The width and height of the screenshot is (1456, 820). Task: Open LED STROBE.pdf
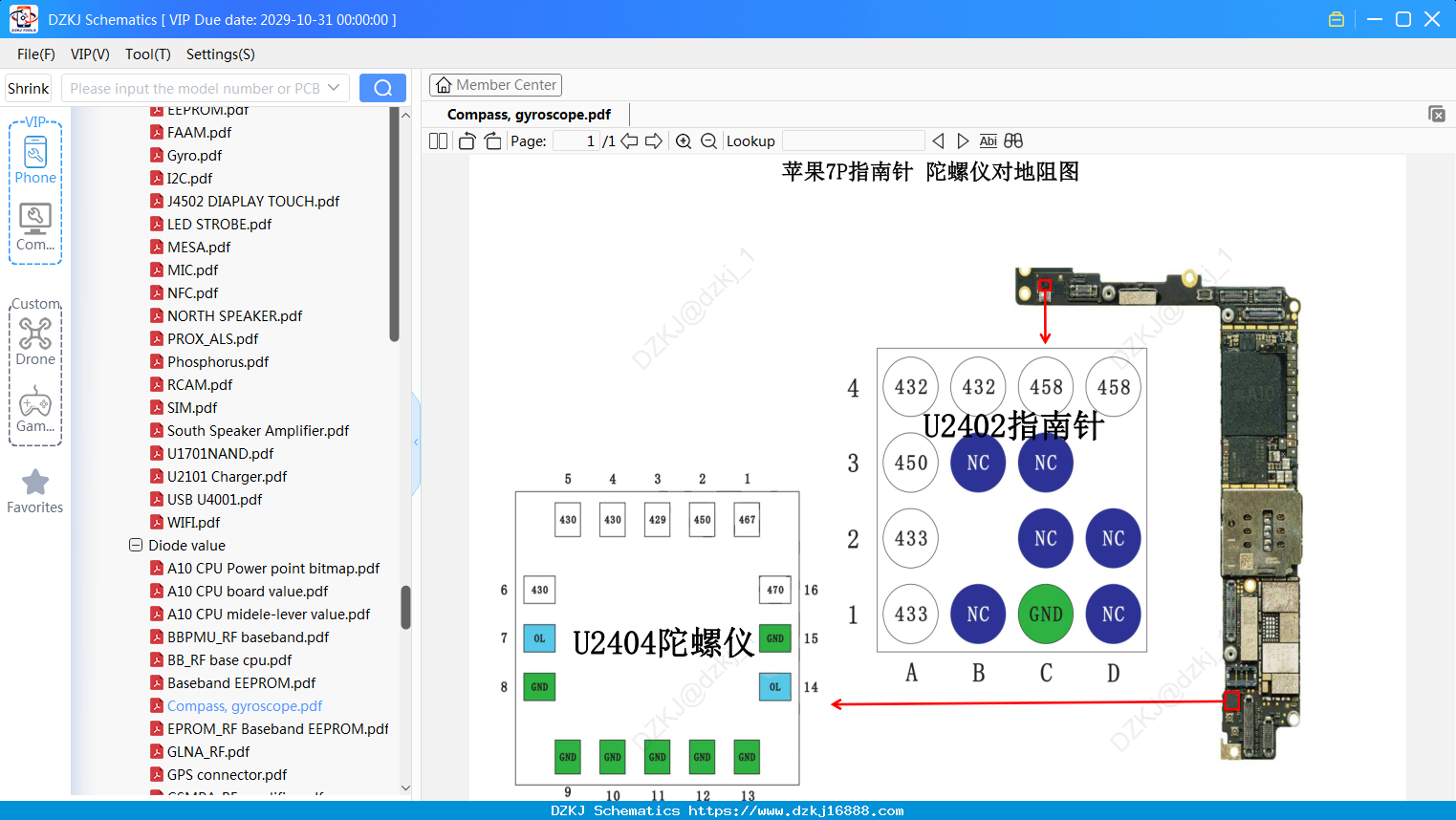[x=219, y=224]
